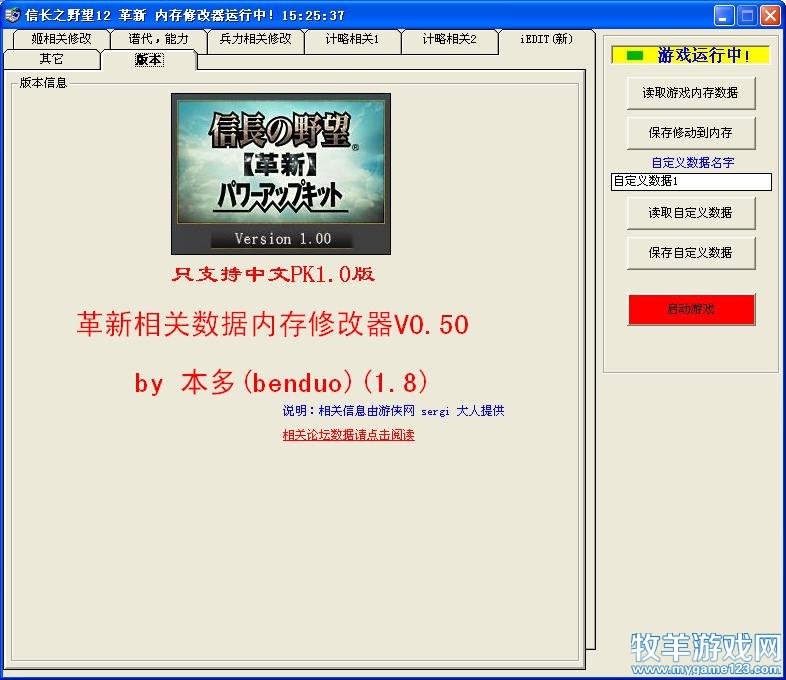Switch to the 其它 tab
This screenshot has height=680, width=786.
point(51,59)
